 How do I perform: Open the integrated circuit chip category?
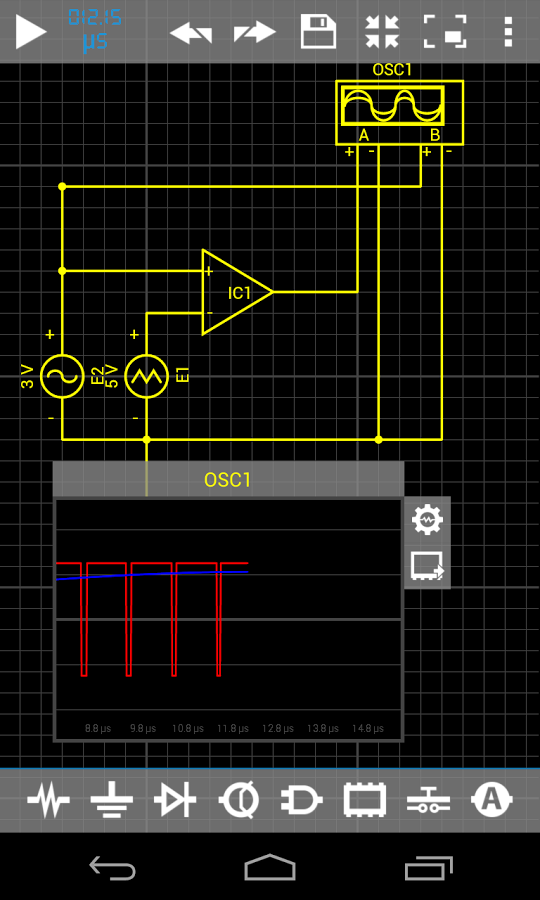pos(365,799)
